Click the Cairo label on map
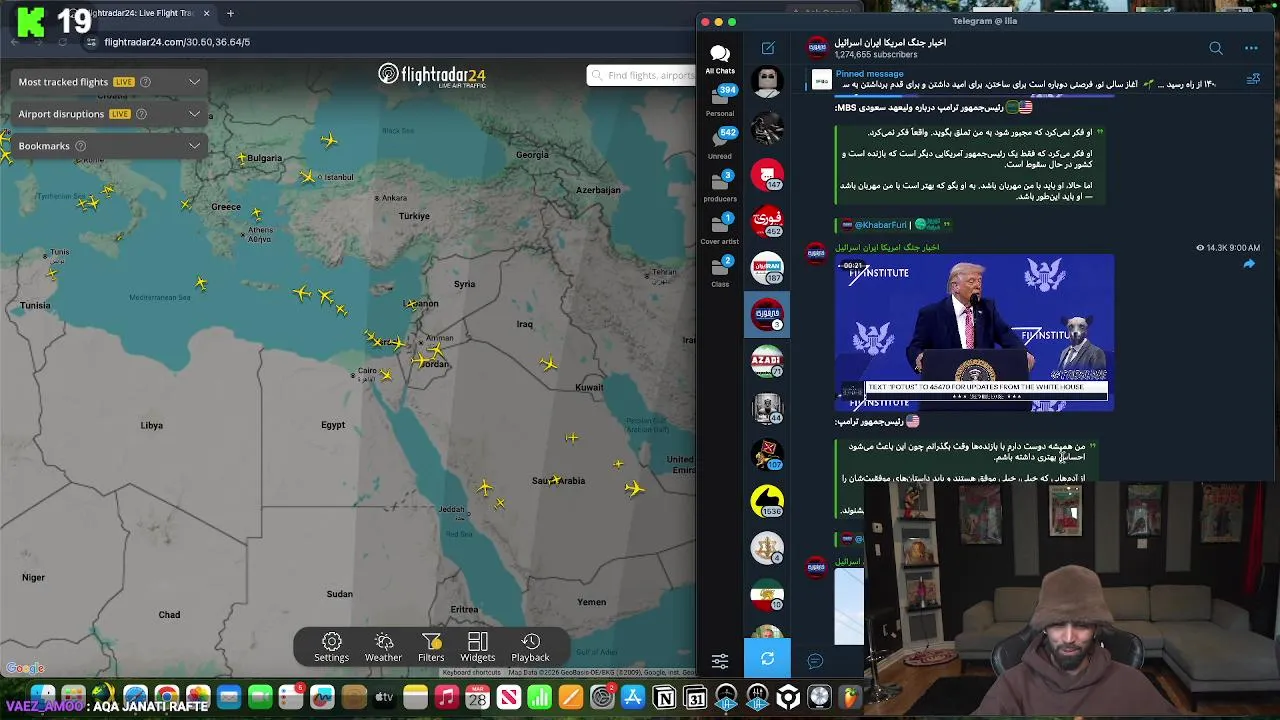Screen dimensions: 1280x720 [366, 371]
